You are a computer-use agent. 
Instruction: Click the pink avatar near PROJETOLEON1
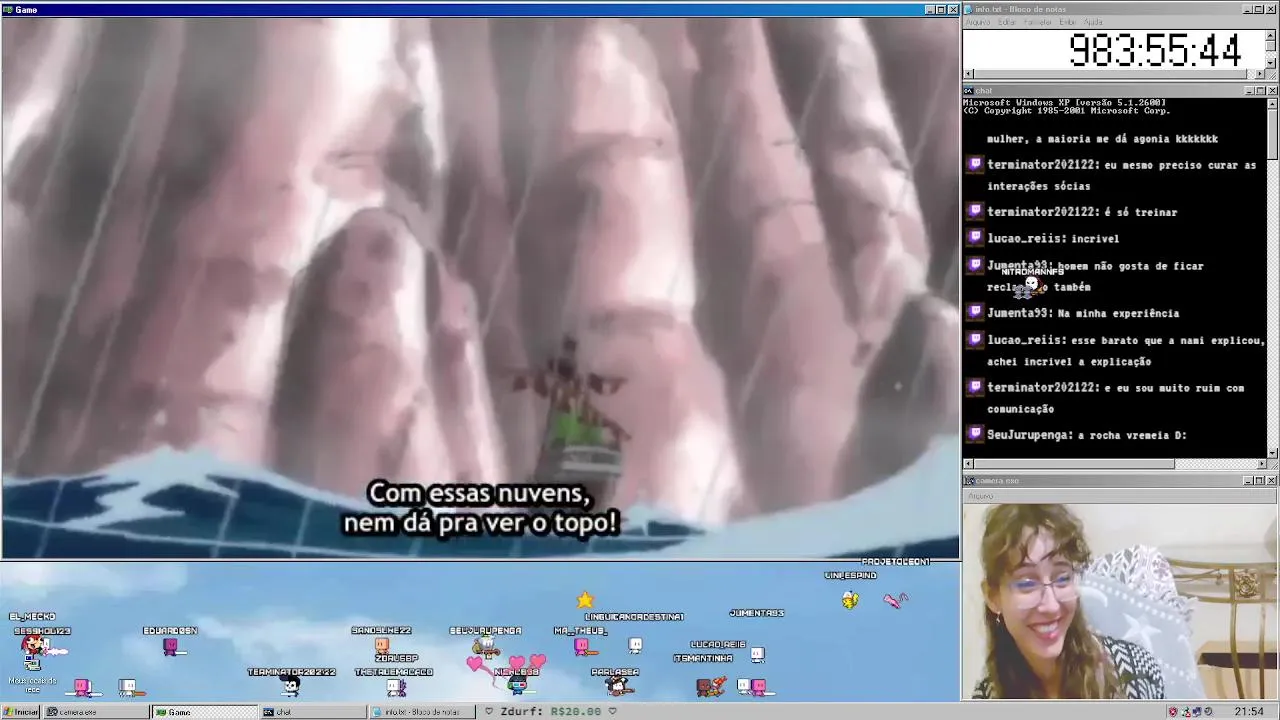895,599
